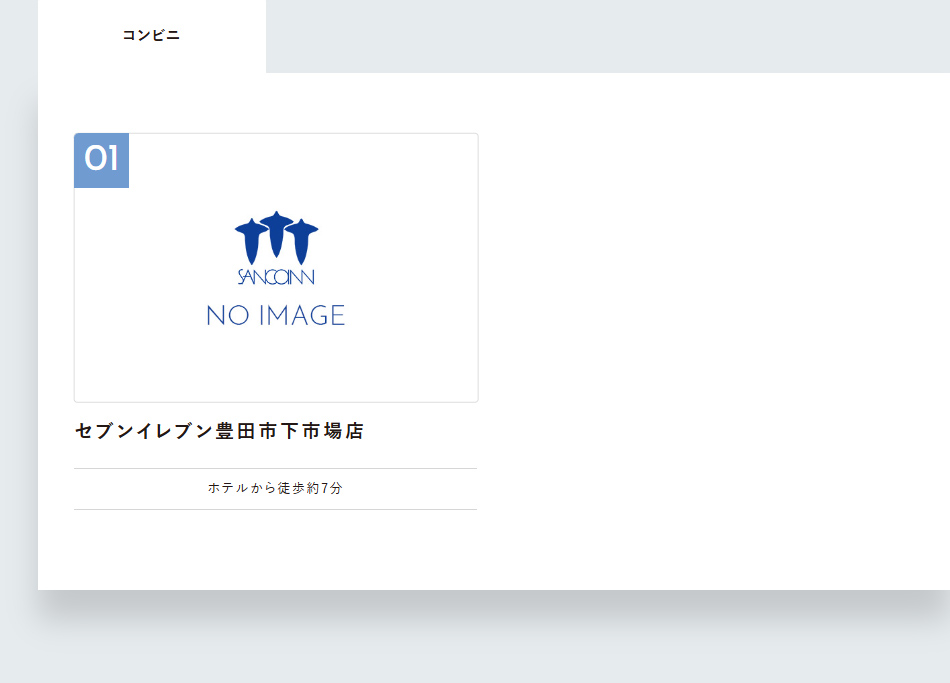Click the NO IMAGE text label
950x683 pixels.
point(276,315)
